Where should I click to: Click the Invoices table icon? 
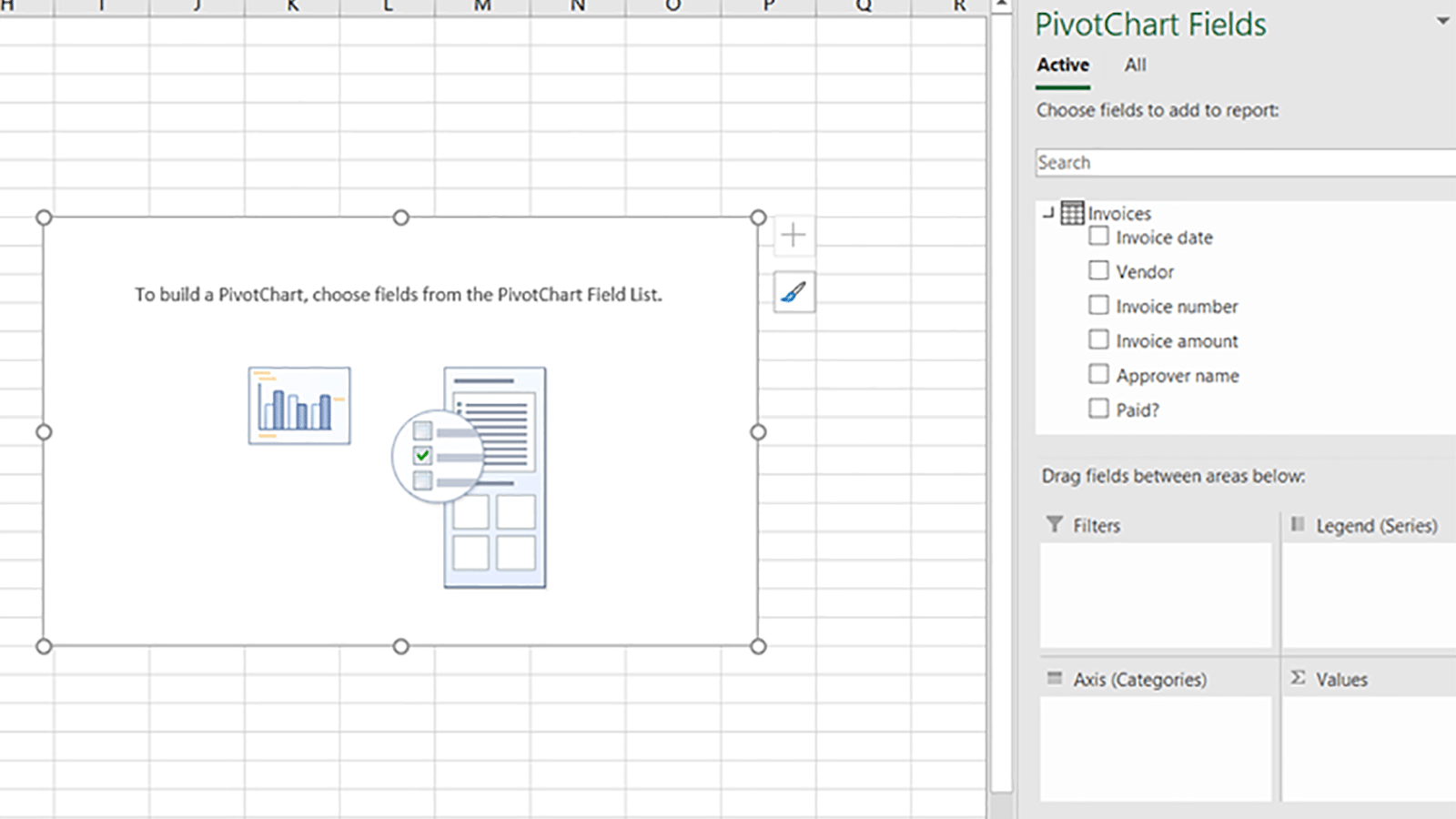click(x=1072, y=213)
